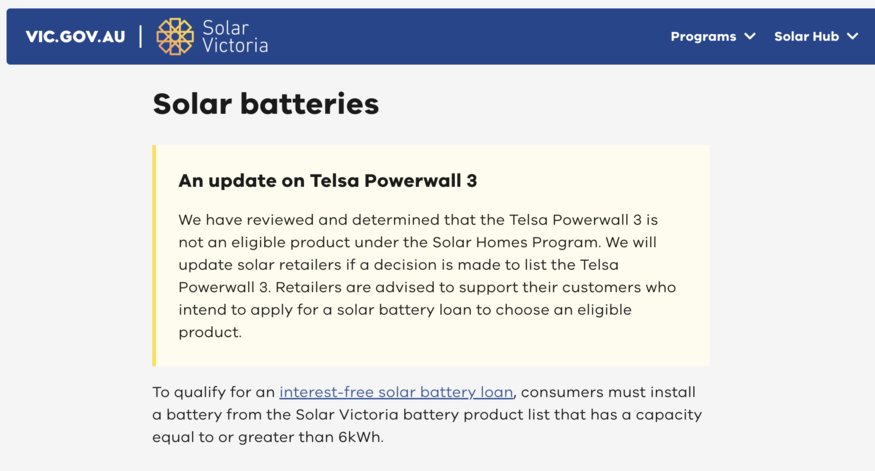Click the Solar Victoria sunburst emblem

pyautogui.click(x=175, y=36)
